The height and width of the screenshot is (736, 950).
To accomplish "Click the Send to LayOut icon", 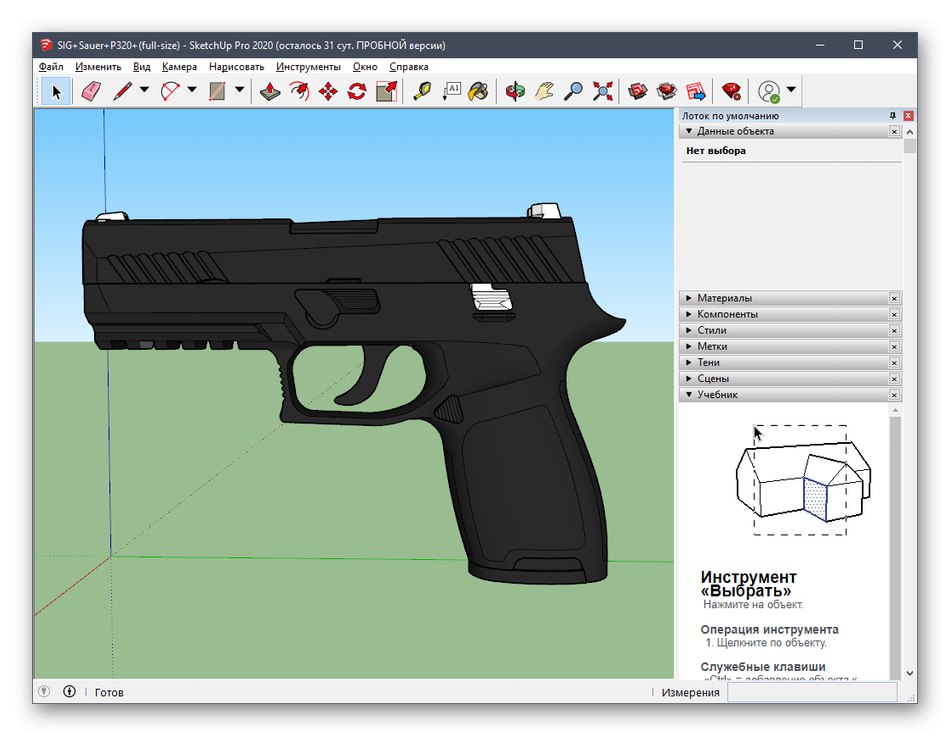I will pos(696,91).
